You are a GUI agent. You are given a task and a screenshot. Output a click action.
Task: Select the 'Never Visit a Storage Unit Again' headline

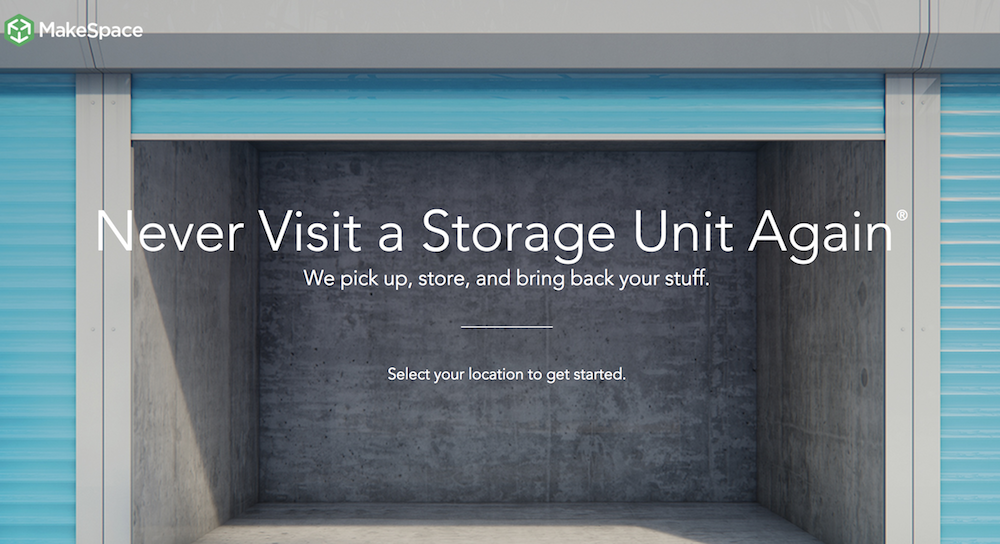(x=495, y=233)
